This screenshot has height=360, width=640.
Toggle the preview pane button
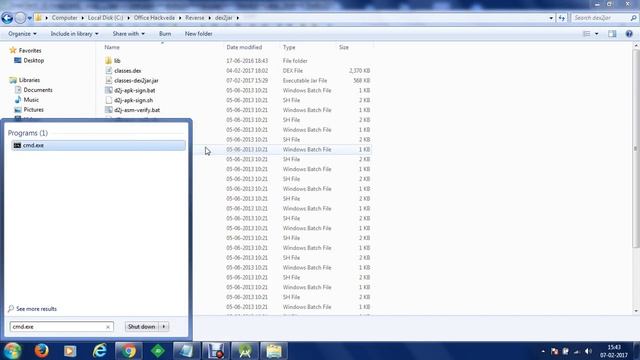tap(612, 34)
